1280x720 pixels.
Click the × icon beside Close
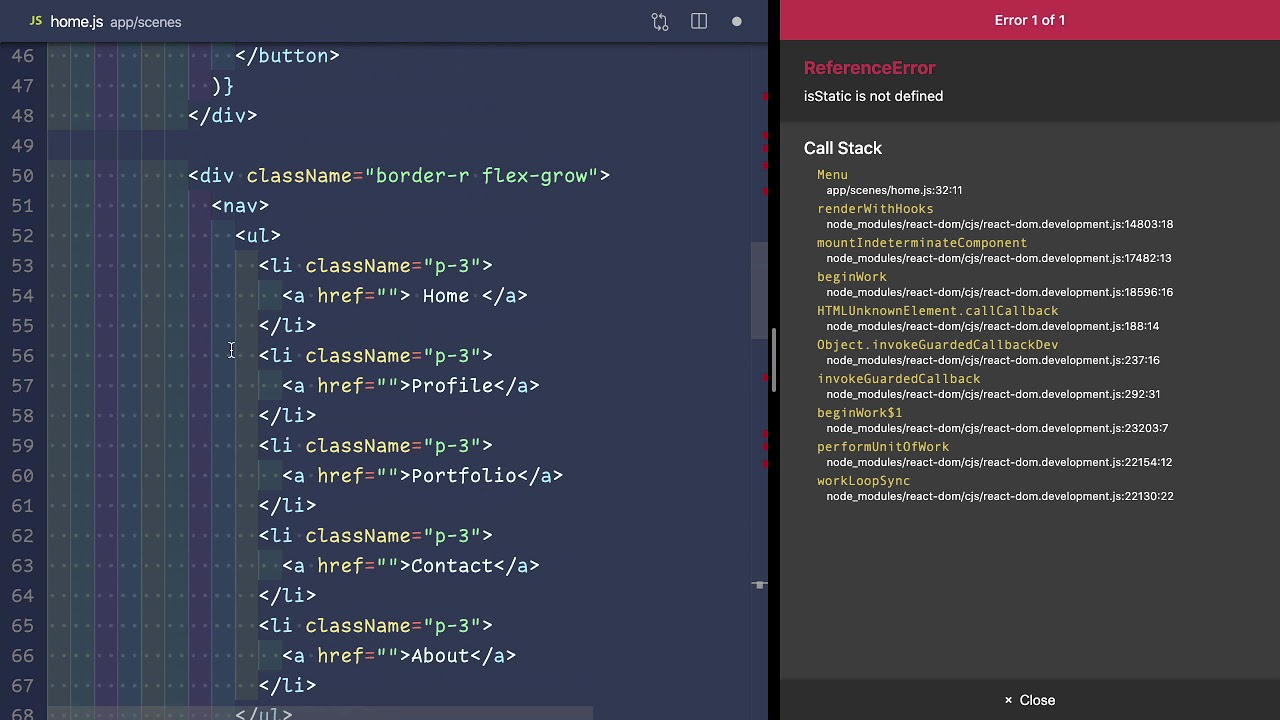(x=1008, y=700)
